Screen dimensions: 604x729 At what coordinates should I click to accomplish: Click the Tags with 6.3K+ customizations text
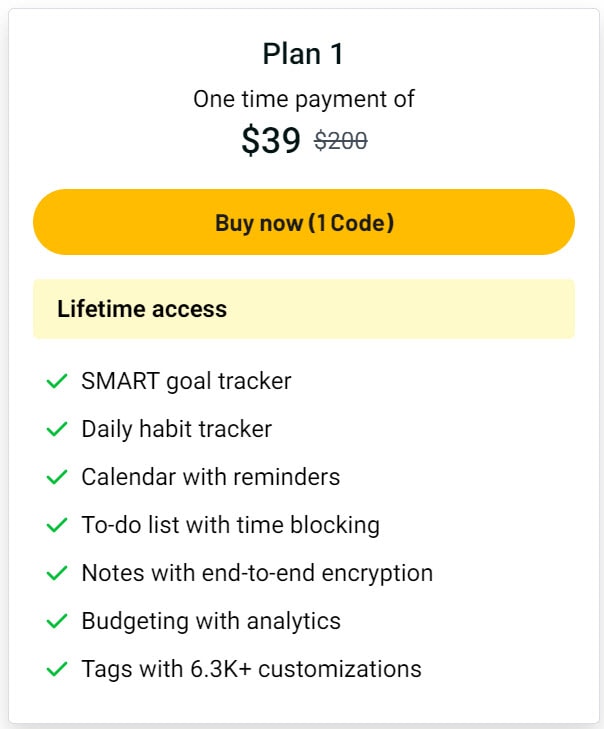tap(252, 669)
